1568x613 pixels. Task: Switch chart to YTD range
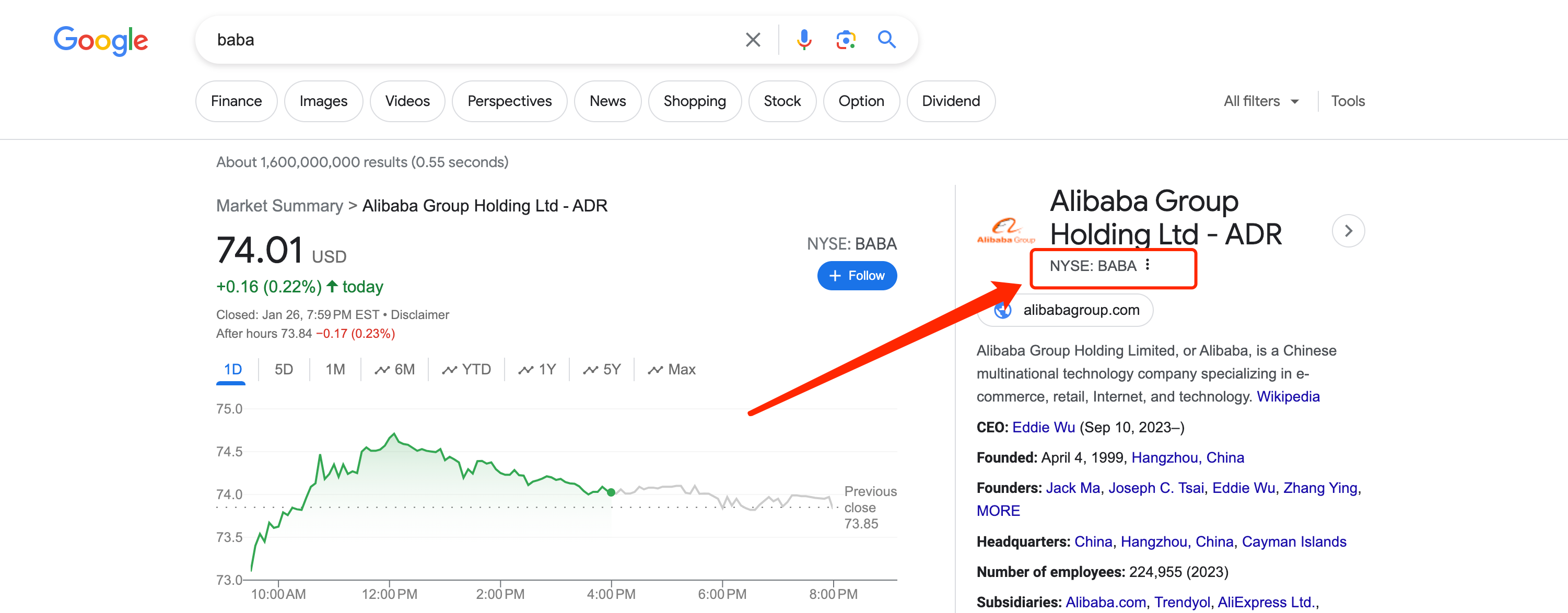click(x=466, y=370)
